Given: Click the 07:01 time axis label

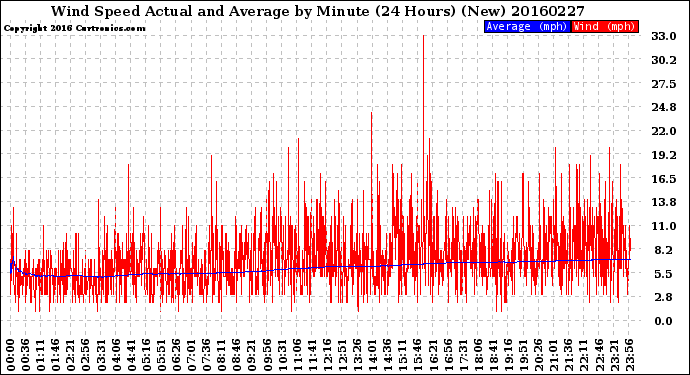Looking at the screenshot, I should point(192,355).
